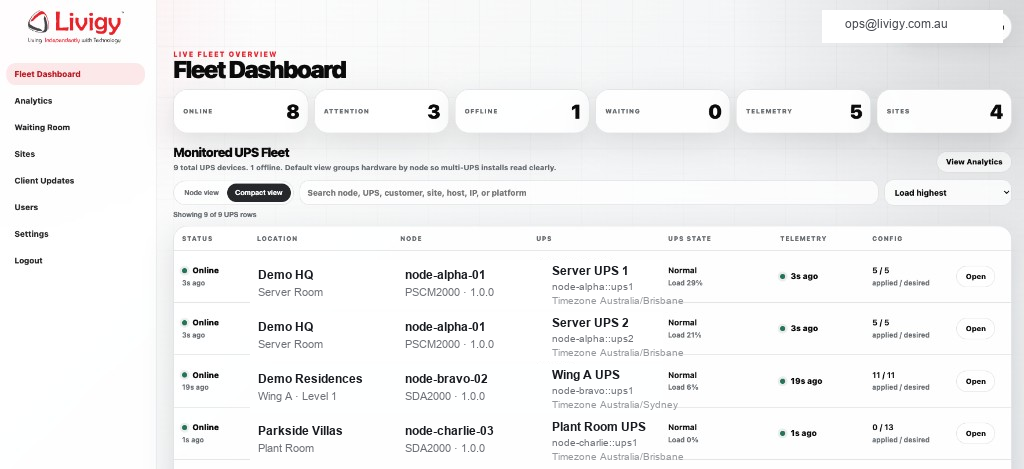Click the STATUS column header
The image size is (1024, 469).
point(197,238)
